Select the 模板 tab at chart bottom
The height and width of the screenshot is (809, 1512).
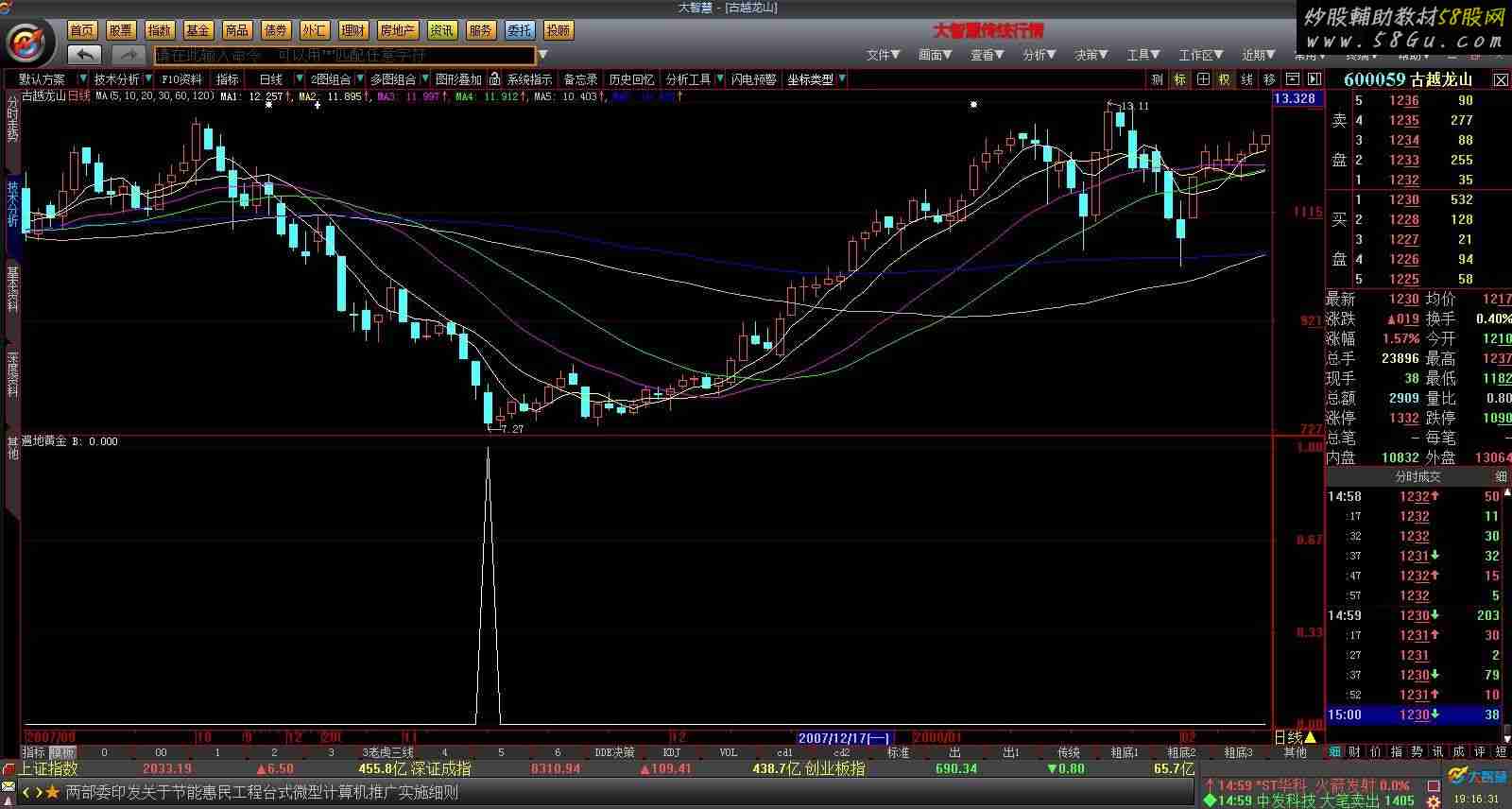coord(62,752)
